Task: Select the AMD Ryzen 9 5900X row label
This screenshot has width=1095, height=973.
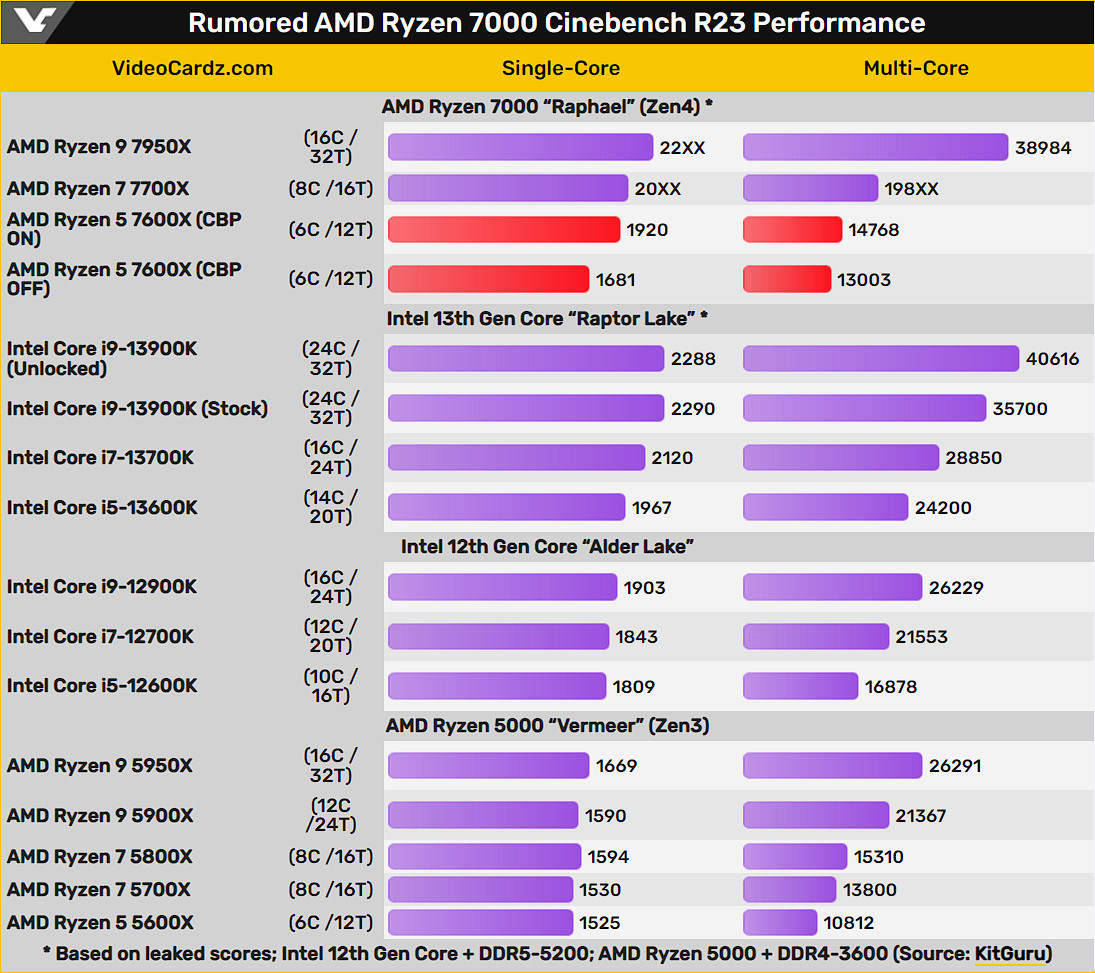Action: tap(100, 815)
